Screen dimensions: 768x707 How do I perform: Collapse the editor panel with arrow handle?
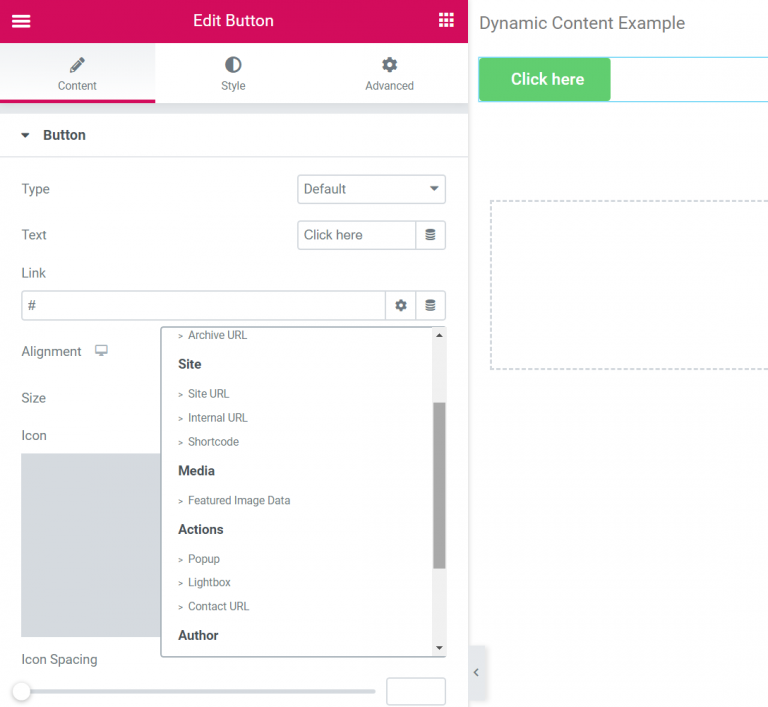click(x=477, y=673)
